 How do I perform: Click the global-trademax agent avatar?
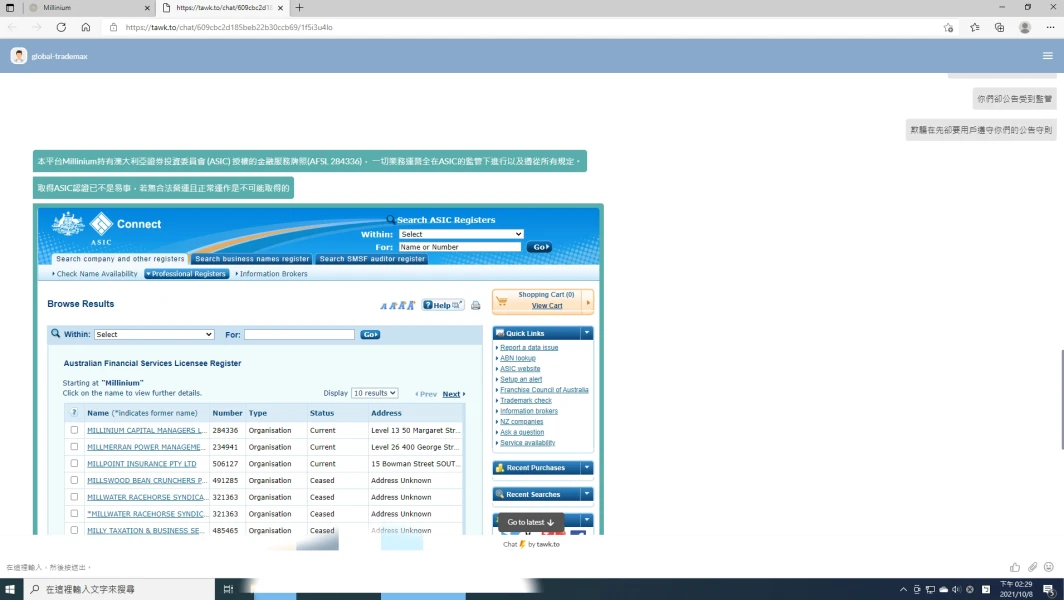coord(18,56)
